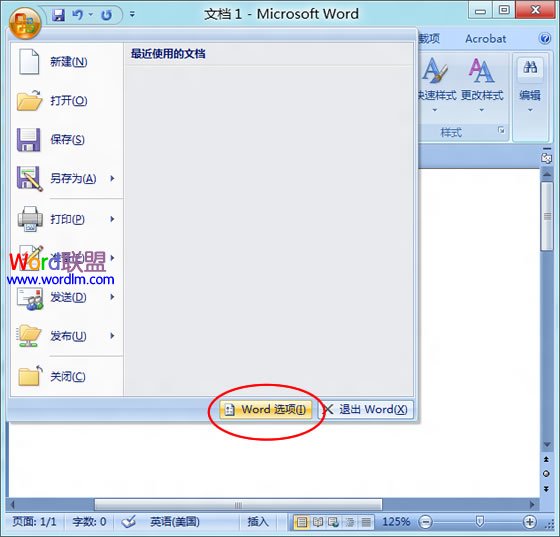Toggle 插入 insert/overtype mode
Screen dimensions: 560x537
pyautogui.click(x=258, y=522)
